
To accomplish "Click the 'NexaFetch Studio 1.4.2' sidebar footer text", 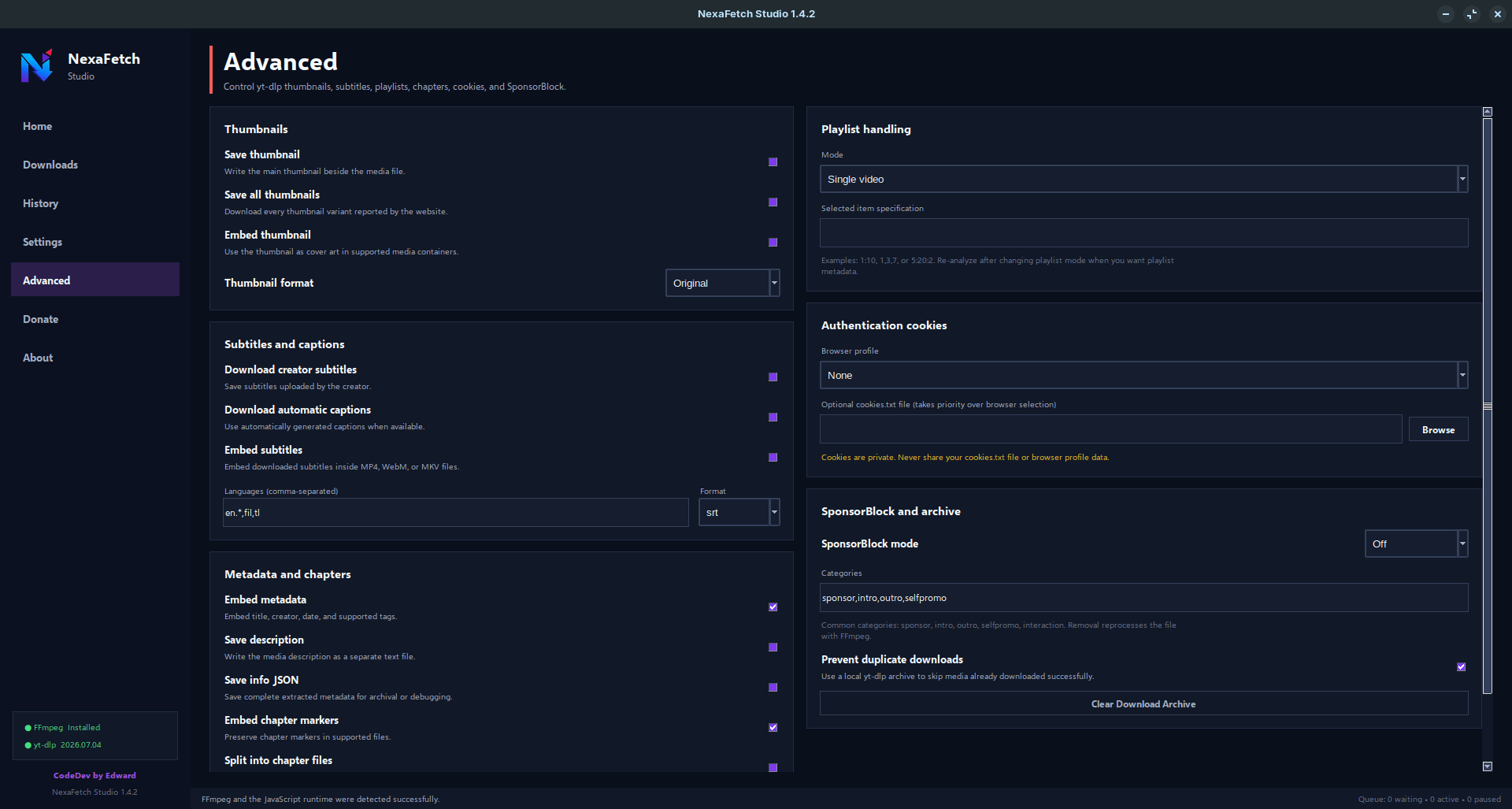I will (x=94, y=792).
